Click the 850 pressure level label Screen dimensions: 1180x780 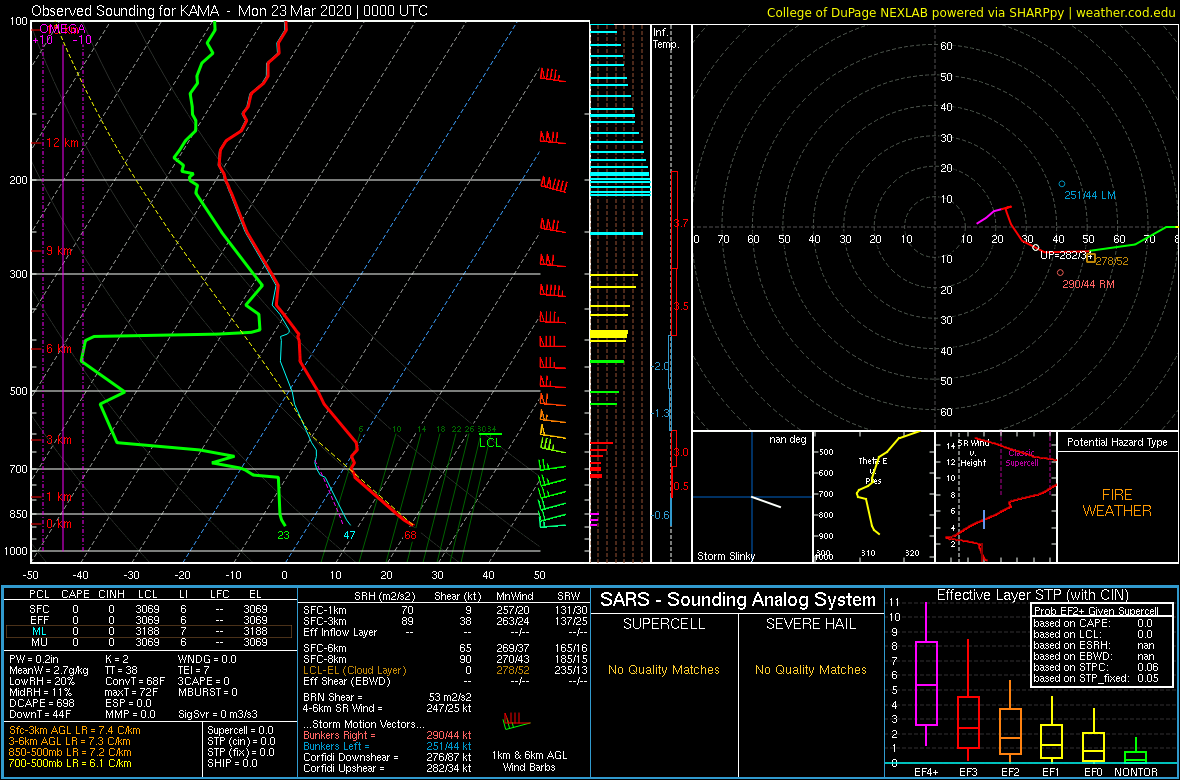(17, 514)
